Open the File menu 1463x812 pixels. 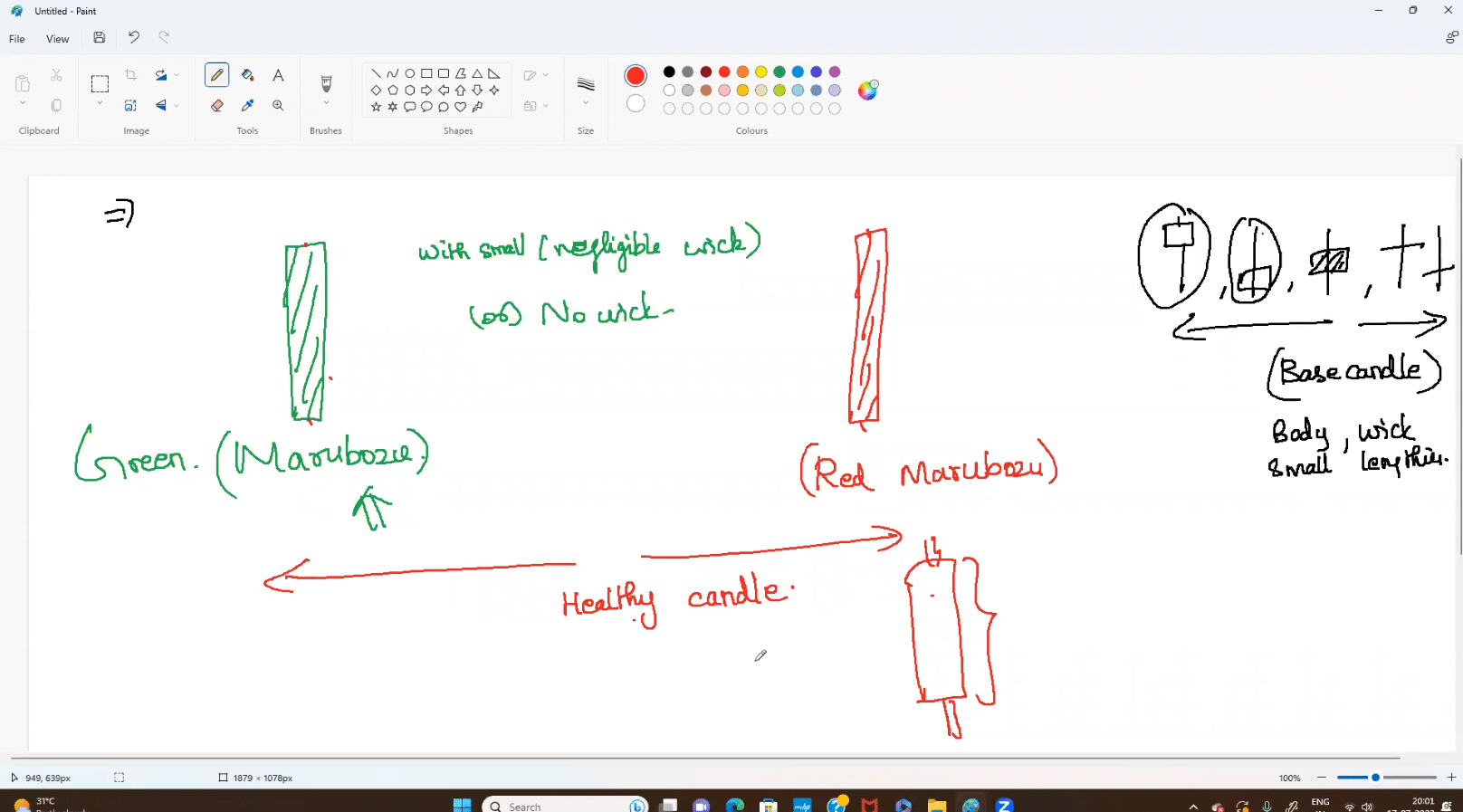[x=17, y=39]
